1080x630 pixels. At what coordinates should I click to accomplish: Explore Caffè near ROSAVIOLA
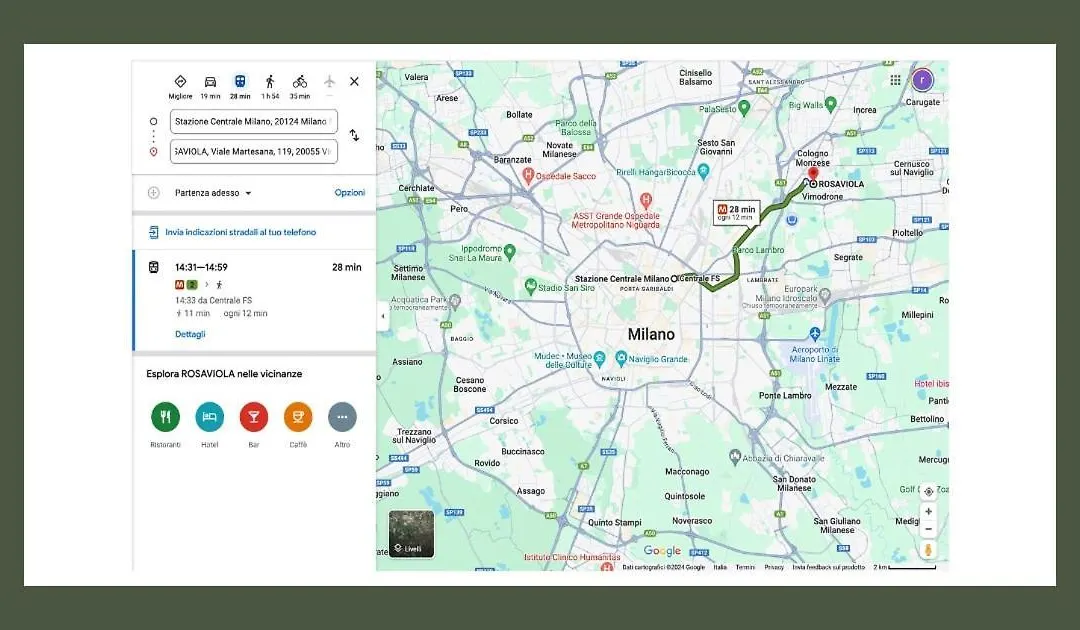[298, 417]
